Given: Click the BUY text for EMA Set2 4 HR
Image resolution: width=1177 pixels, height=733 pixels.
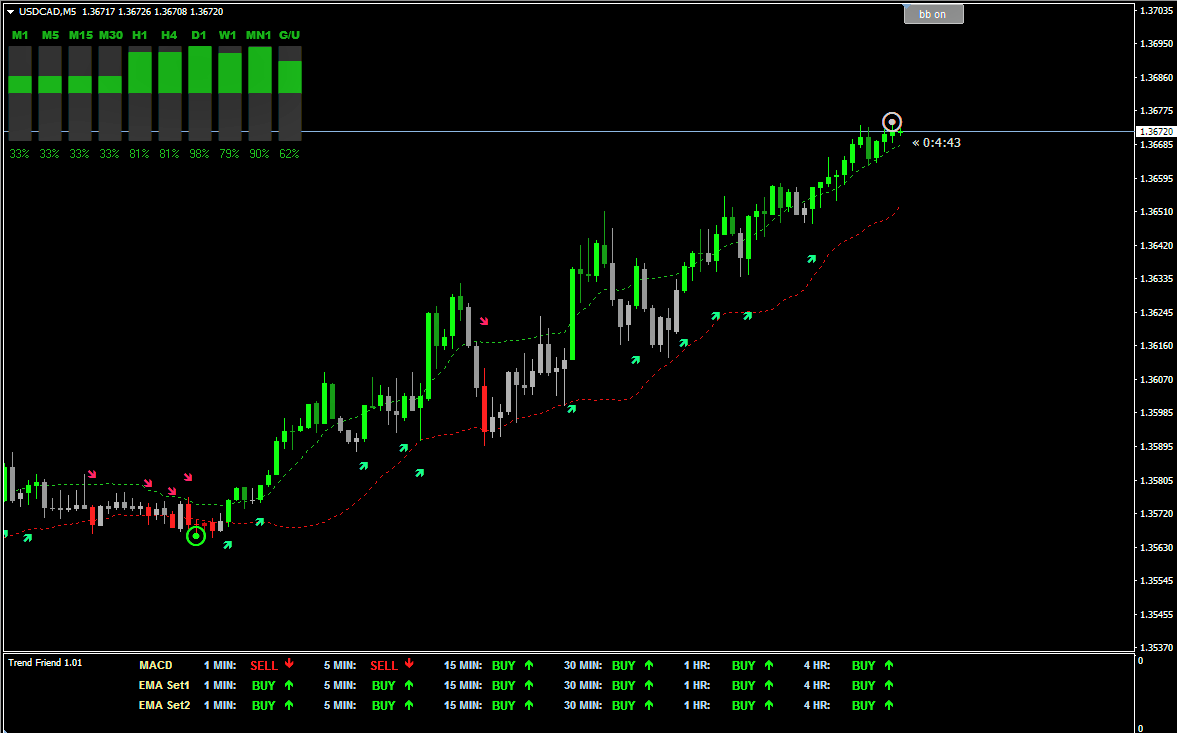Looking at the screenshot, I should pos(864,705).
